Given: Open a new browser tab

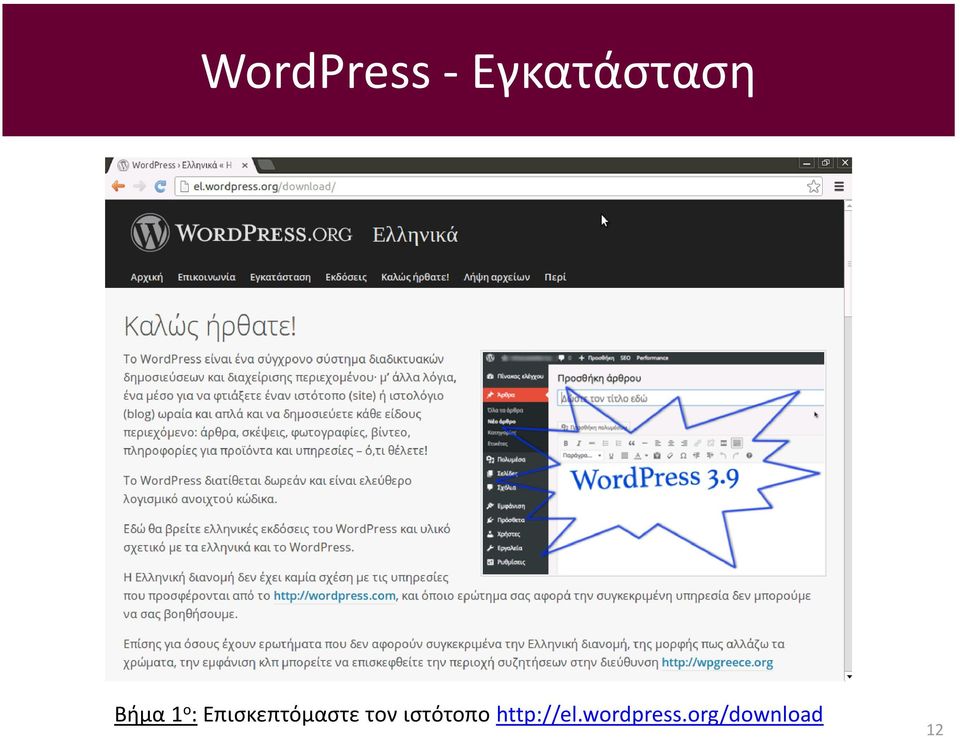Looking at the screenshot, I should [266, 165].
